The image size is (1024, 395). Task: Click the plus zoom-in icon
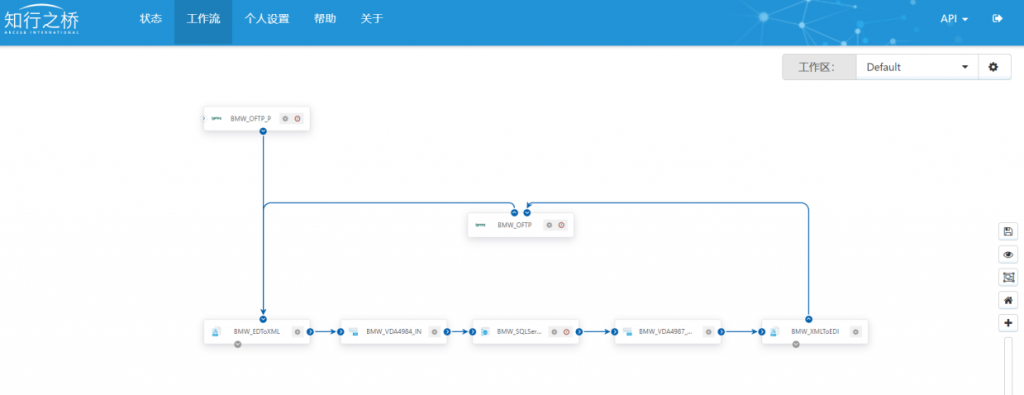[1008, 323]
